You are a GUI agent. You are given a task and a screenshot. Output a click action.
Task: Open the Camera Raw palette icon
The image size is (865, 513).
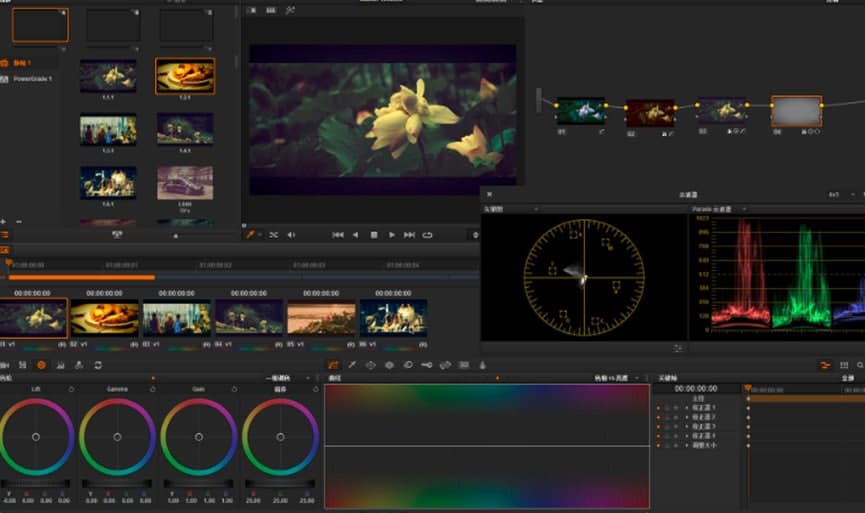point(7,366)
